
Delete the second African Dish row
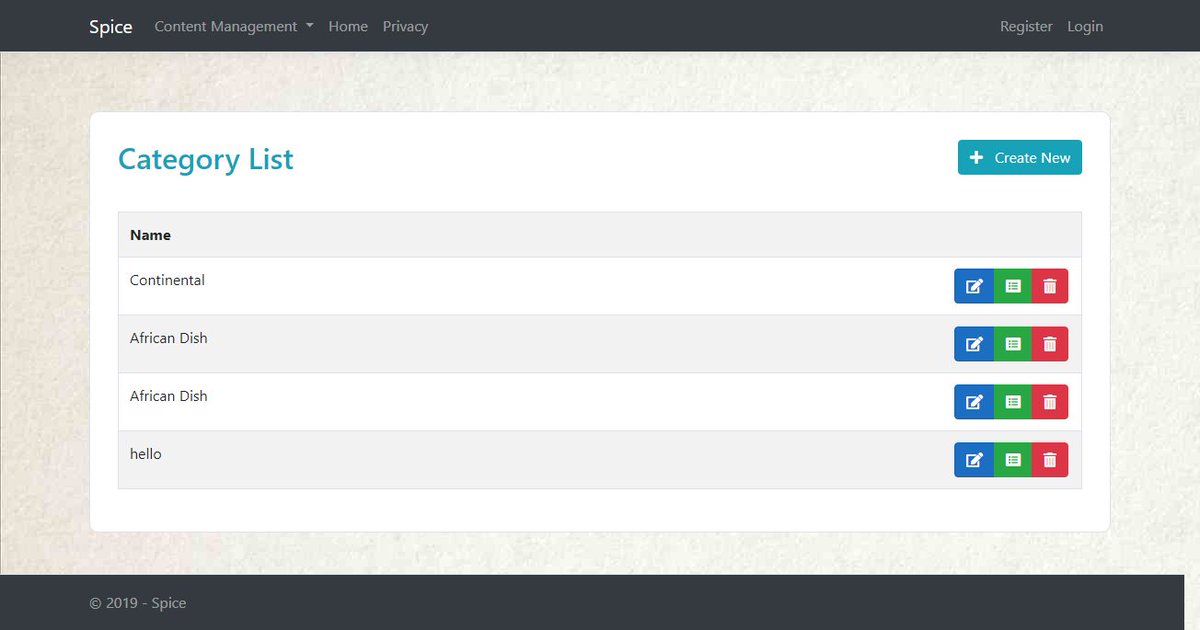point(1050,402)
